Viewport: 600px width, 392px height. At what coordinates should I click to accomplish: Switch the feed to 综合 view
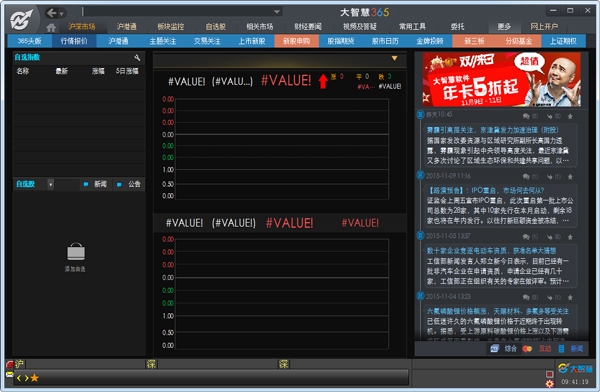click(x=504, y=348)
